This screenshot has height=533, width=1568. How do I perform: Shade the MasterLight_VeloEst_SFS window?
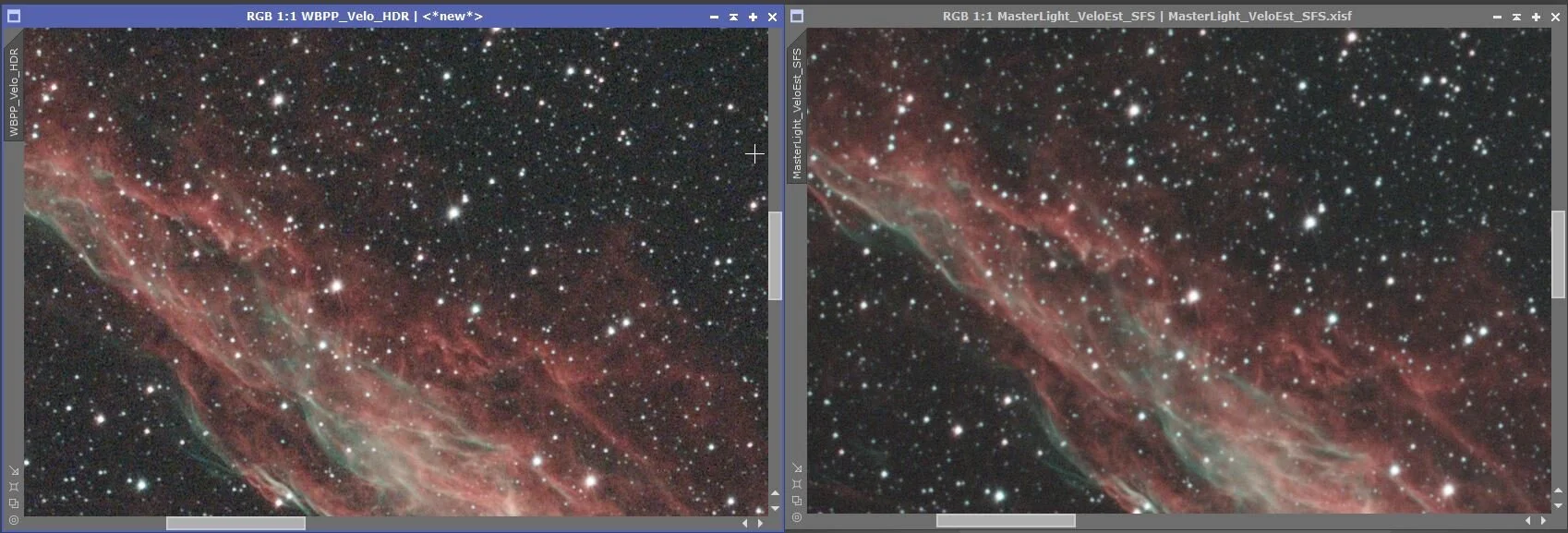click(x=1516, y=17)
